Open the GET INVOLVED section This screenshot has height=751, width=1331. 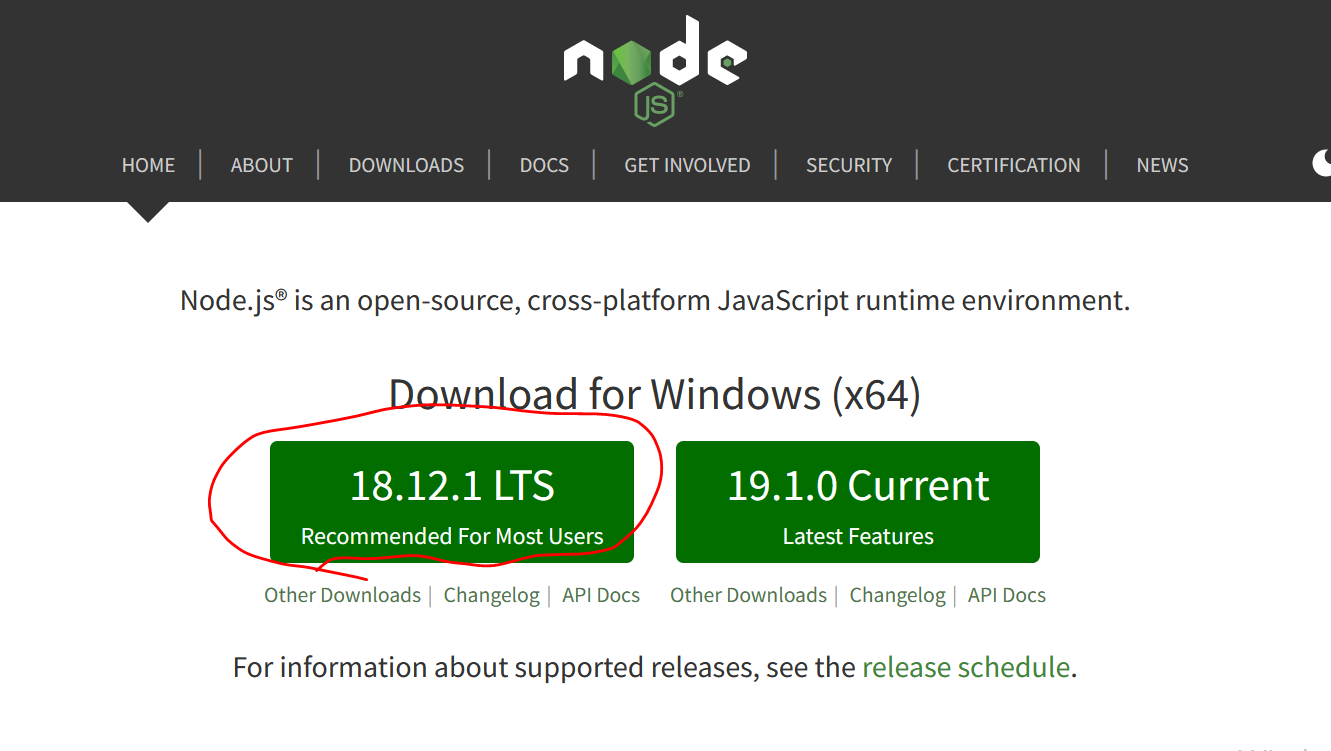pos(687,165)
